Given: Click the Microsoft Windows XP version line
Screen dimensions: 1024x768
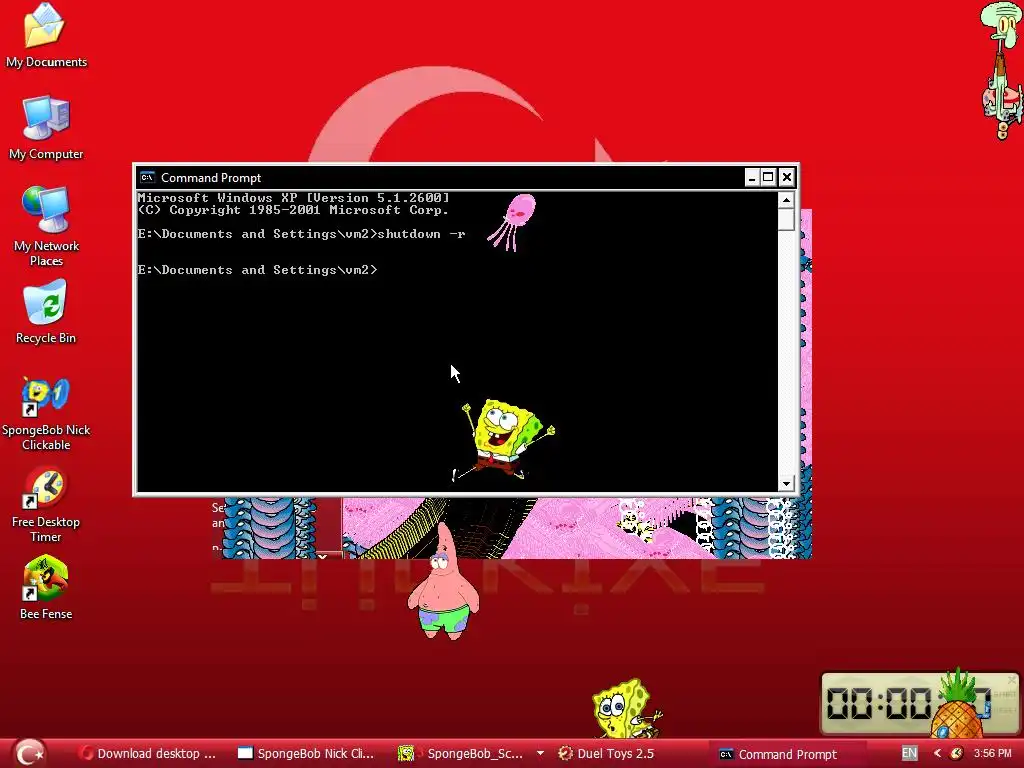Looking at the screenshot, I should pos(293,197).
